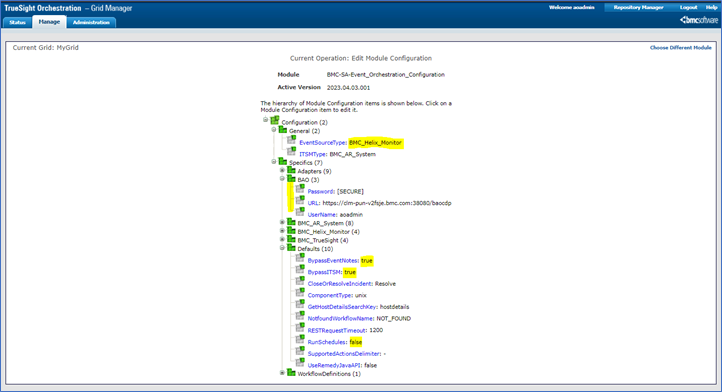Click the BMC_TrueSight folder icon

click(291, 240)
